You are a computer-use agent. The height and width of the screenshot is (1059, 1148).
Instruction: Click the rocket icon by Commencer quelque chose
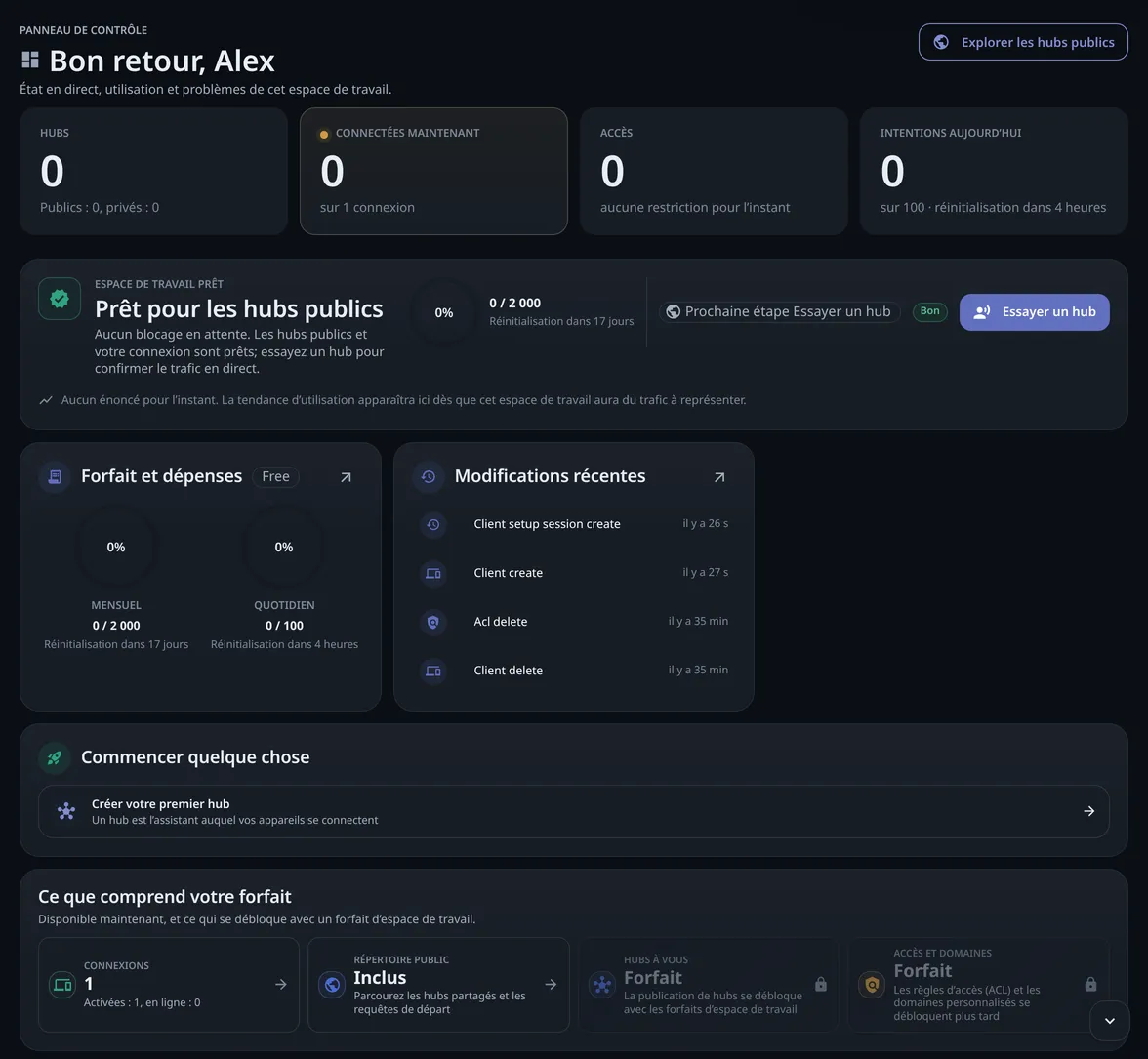point(55,757)
